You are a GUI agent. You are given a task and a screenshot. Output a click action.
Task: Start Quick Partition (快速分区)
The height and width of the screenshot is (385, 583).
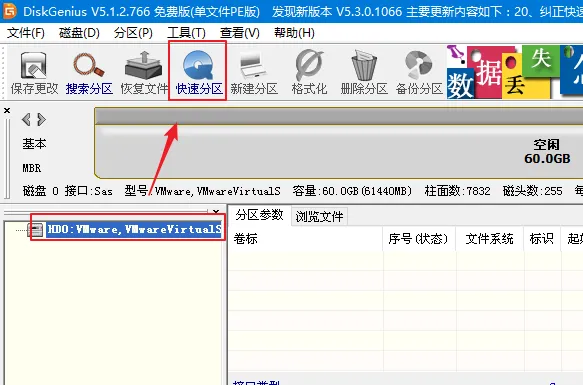pos(199,73)
